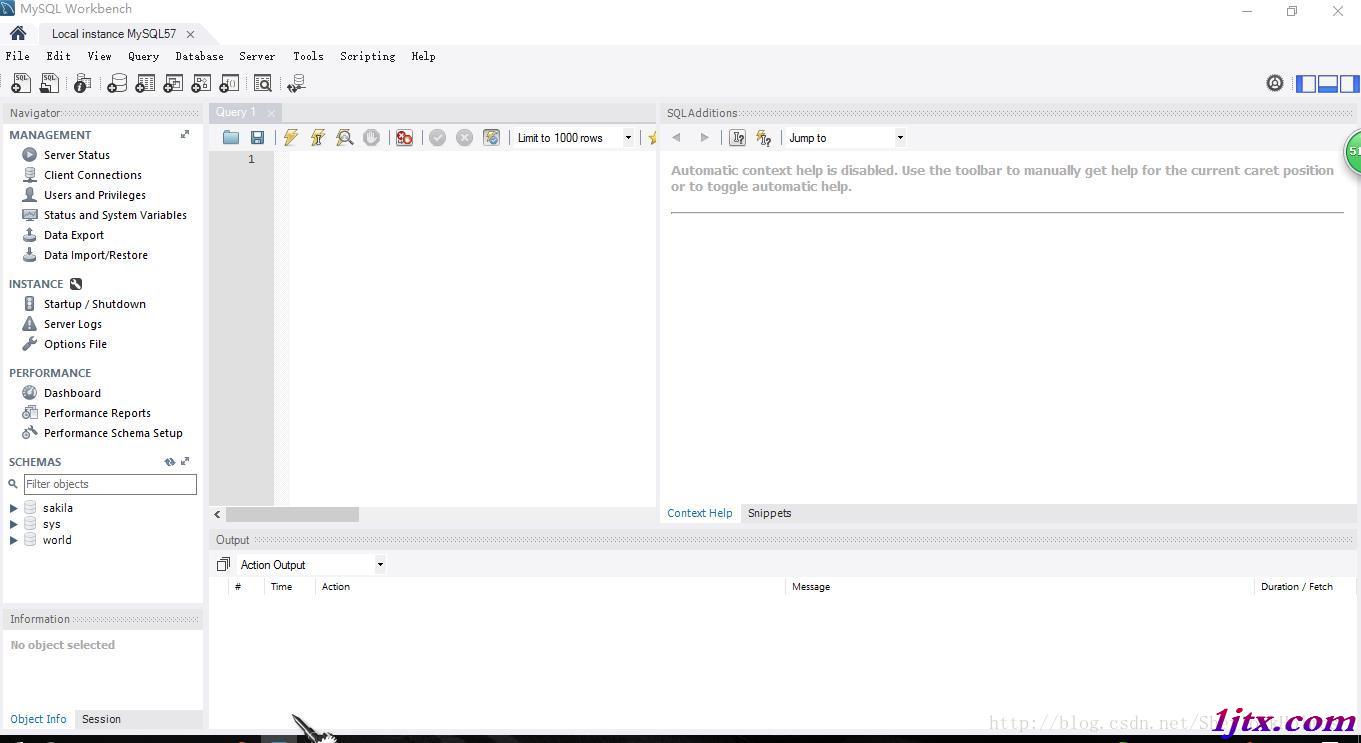Close the Local instance MySQL57 tab

coord(190,34)
